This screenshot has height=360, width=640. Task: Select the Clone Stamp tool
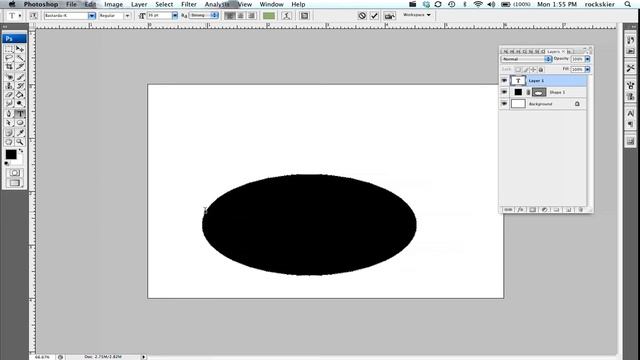[9, 86]
